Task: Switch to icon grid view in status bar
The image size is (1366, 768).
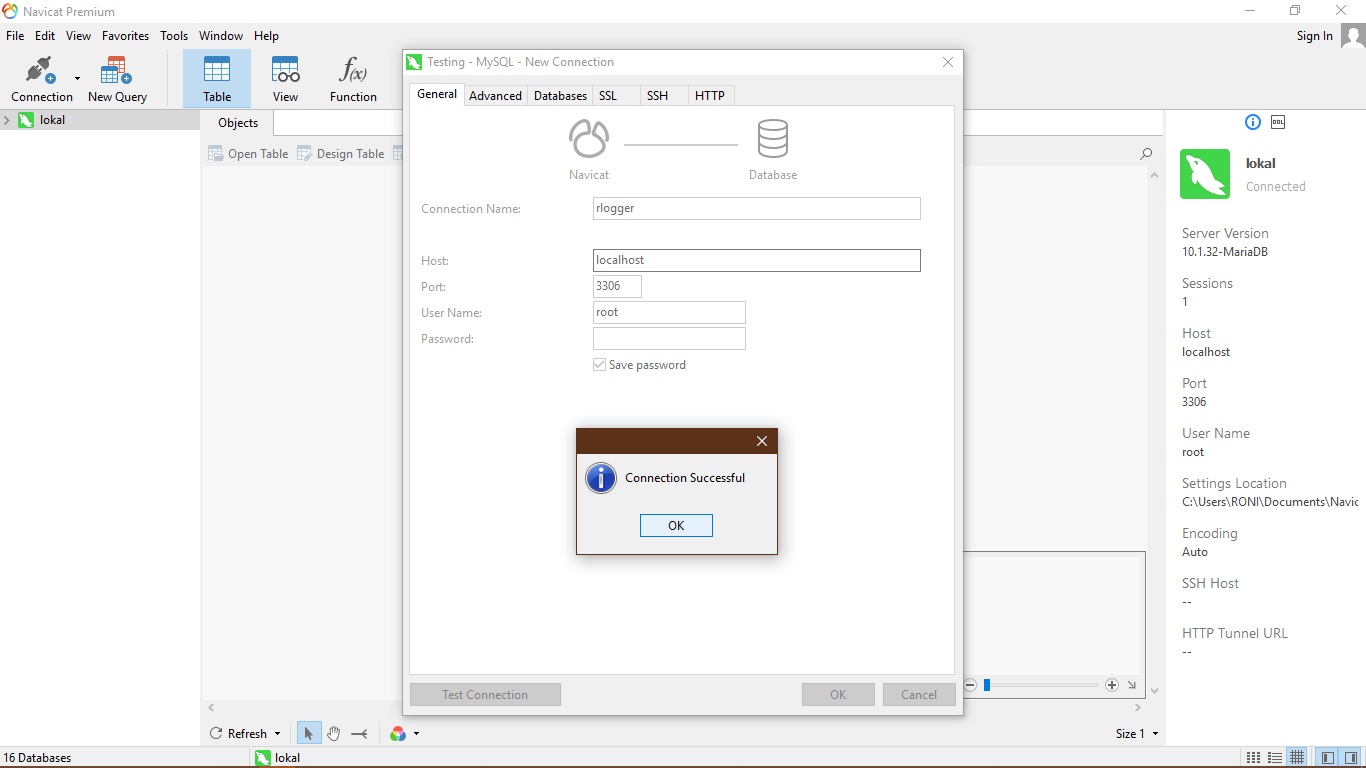Action: pos(1253,758)
